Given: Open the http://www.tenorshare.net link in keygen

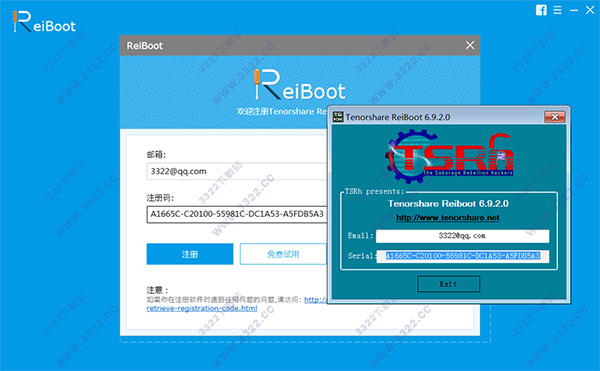Looking at the screenshot, I should pyautogui.click(x=448, y=218).
